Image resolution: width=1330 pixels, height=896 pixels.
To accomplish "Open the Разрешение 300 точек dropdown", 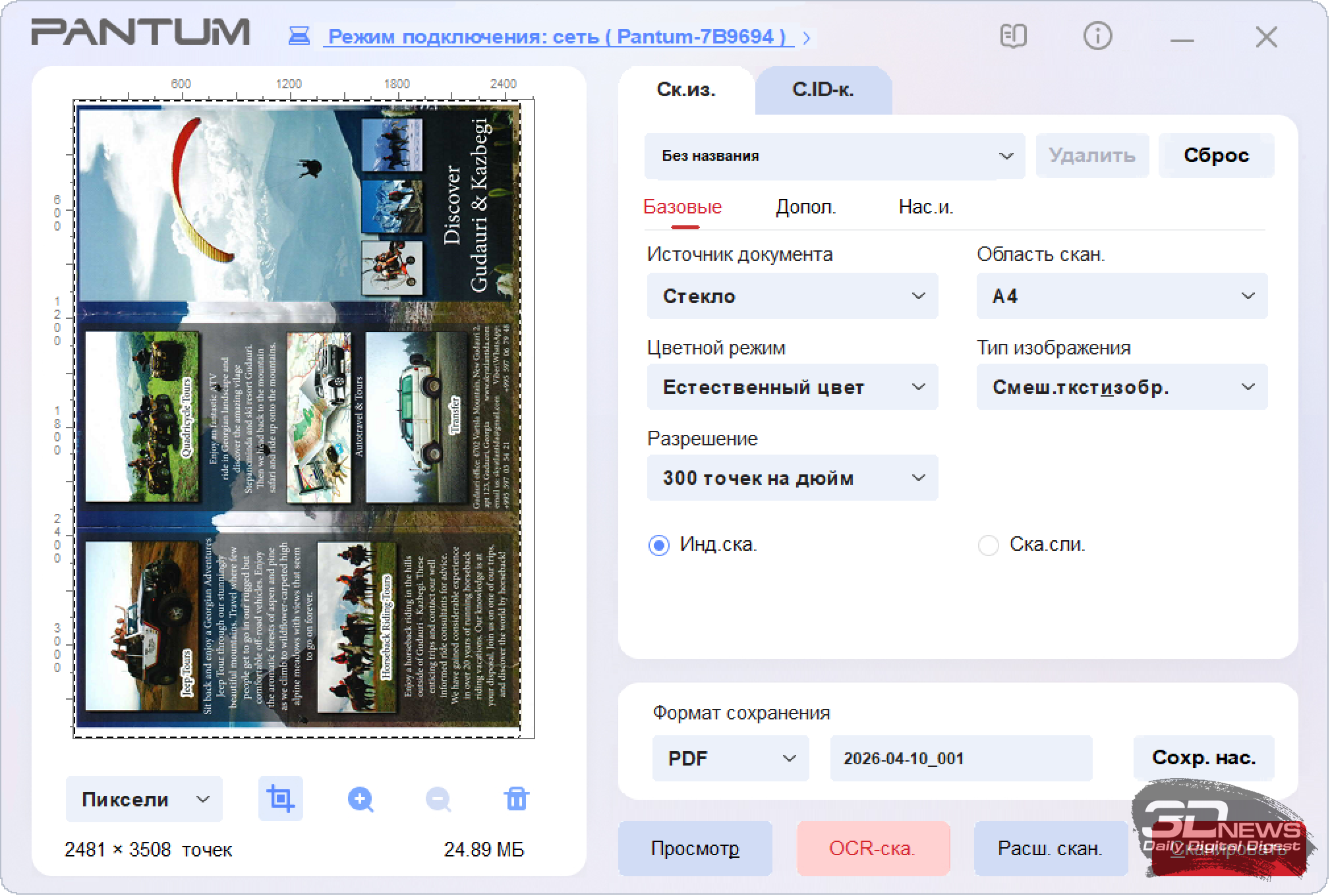I will (792, 478).
